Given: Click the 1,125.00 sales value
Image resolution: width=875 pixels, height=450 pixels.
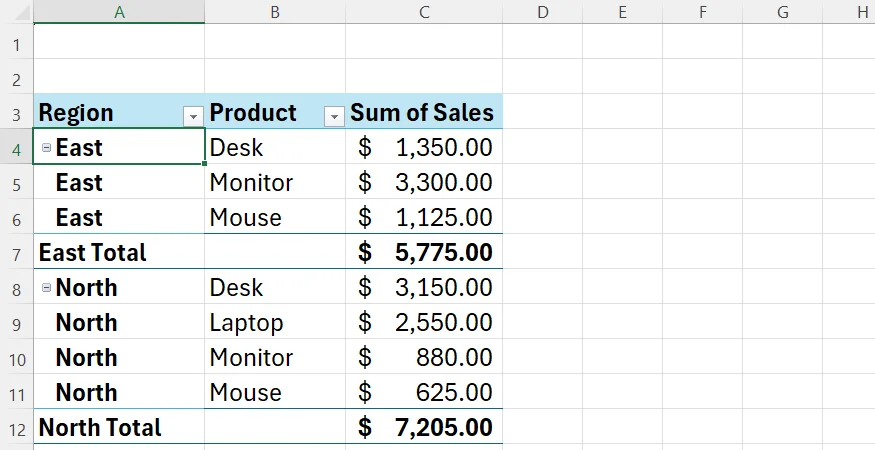Looking at the screenshot, I should pyautogui.click(x=424, y=217).
